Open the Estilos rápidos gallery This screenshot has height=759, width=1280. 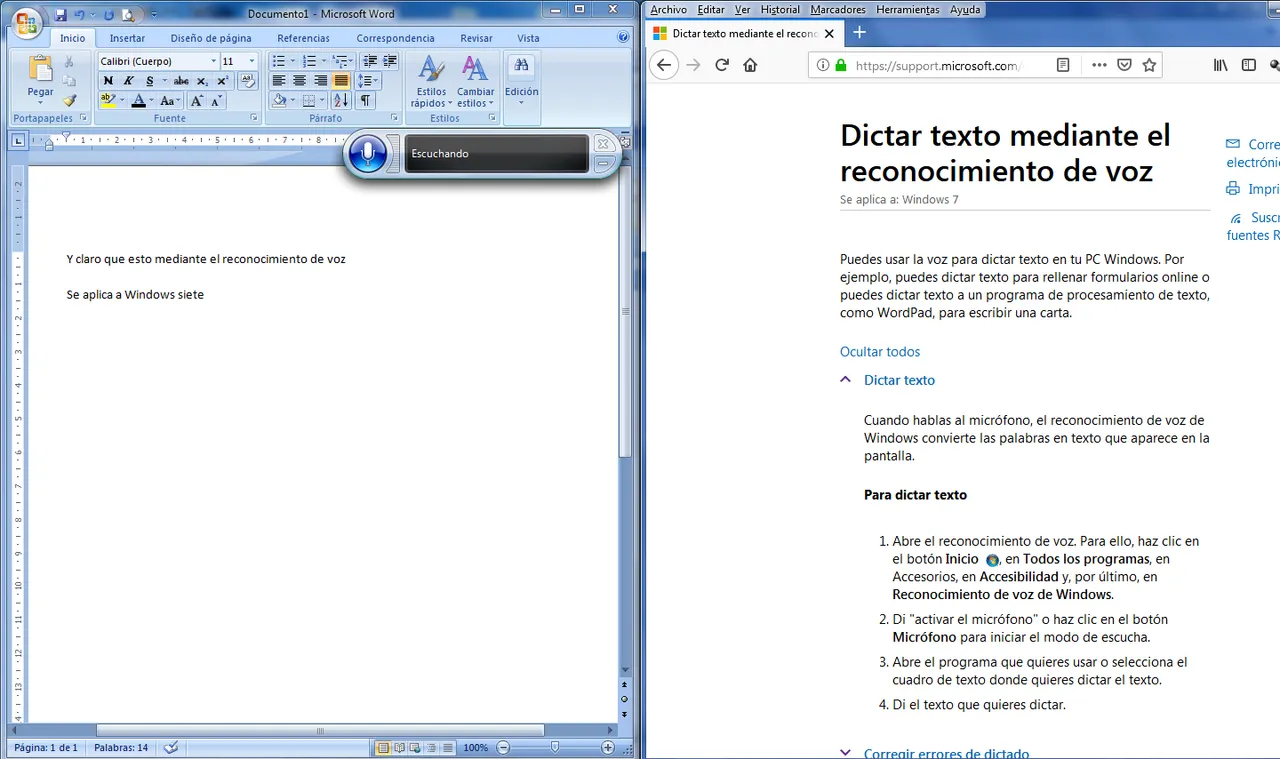pyautogui.click(x=431, y=81)
